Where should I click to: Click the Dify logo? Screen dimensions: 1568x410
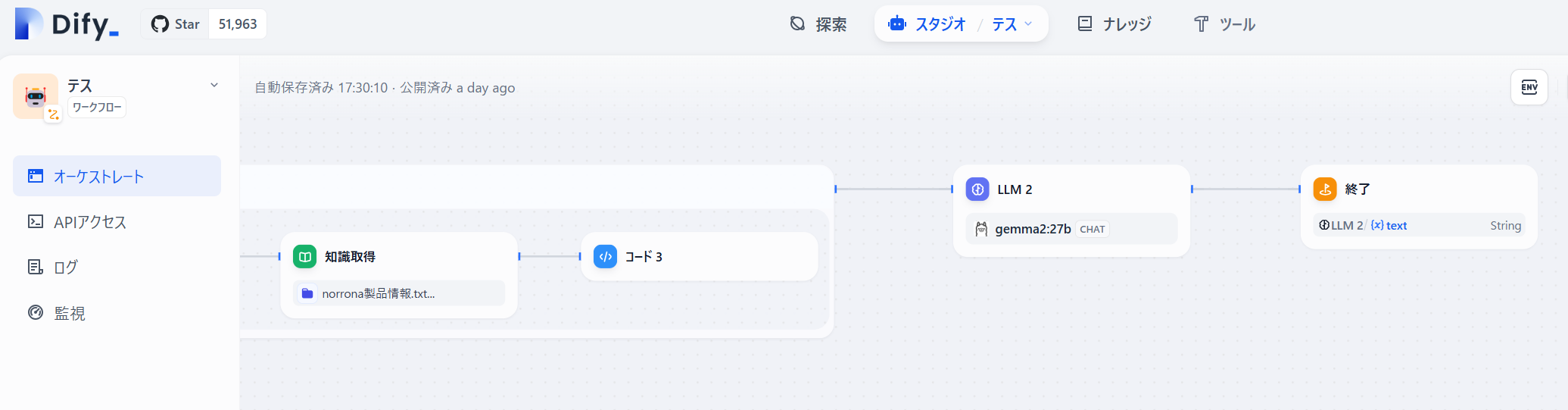pyautogui.click(x=67, y=23)
